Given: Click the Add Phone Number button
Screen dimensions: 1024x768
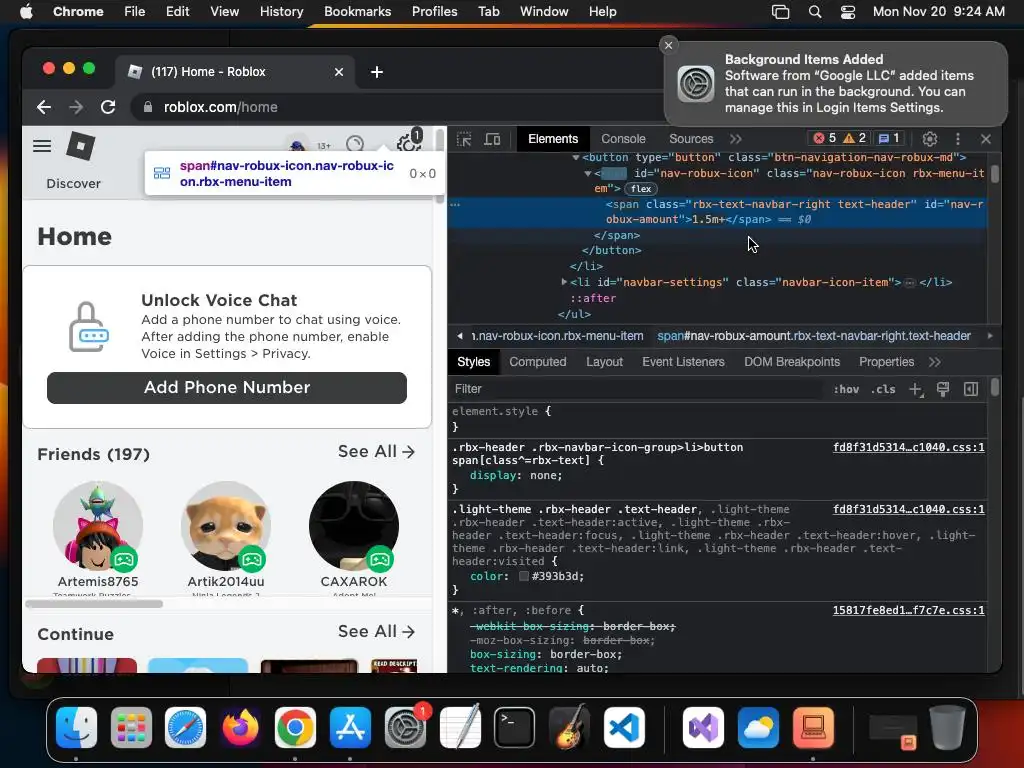Looking at the screenshot, I should (227, 388).
